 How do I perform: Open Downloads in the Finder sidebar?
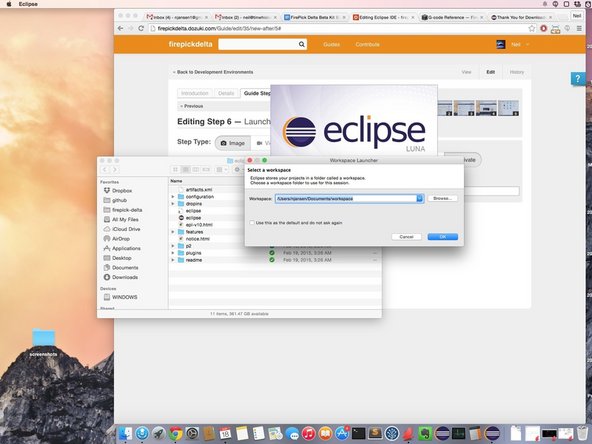[125, 277]
